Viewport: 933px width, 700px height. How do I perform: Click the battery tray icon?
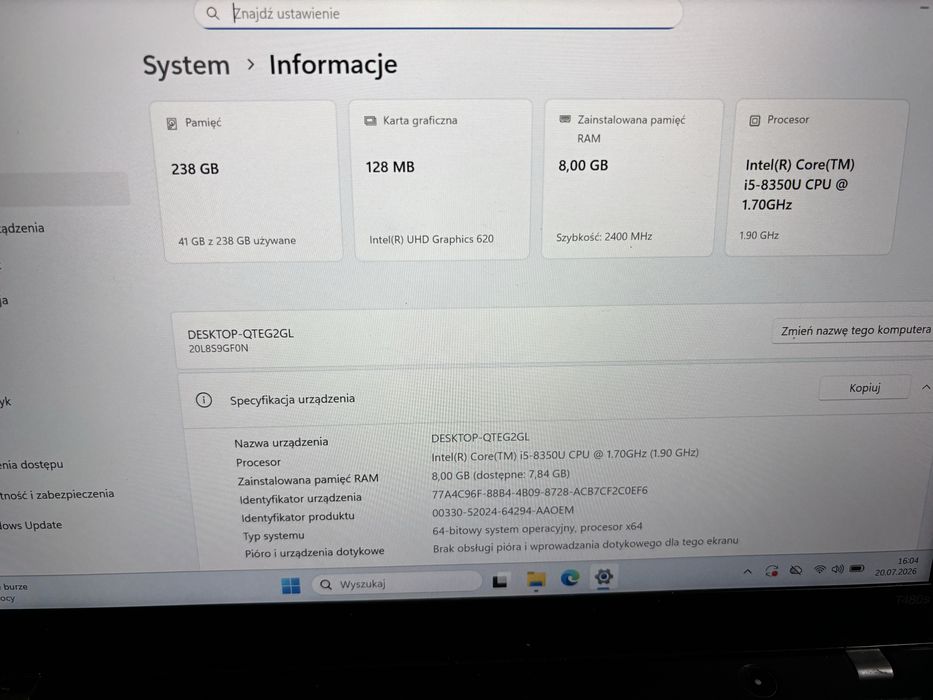click(857, 569)
